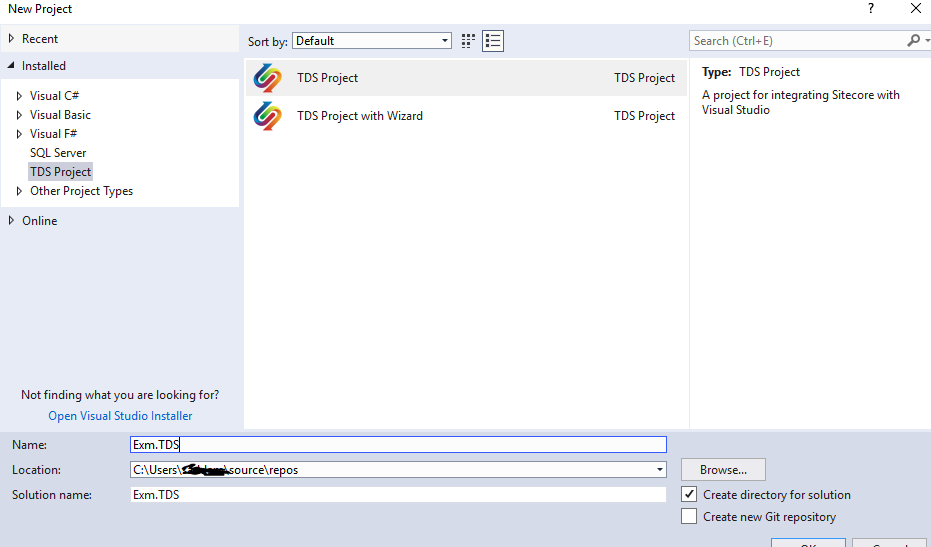The height and width of the screenshot is (547, 931).
Task: Select TDS Project in the tree
Action: pyautogui.click(x=61, y=172)
